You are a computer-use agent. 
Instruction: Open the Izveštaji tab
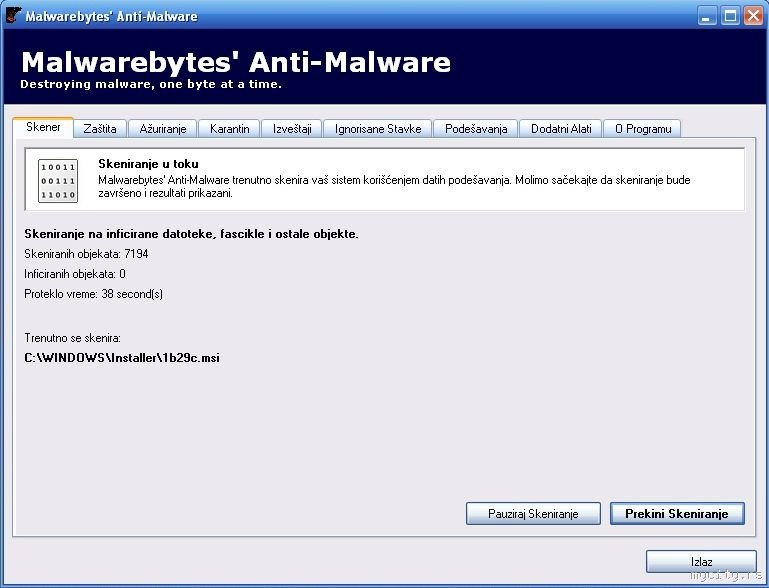point(292,129)
